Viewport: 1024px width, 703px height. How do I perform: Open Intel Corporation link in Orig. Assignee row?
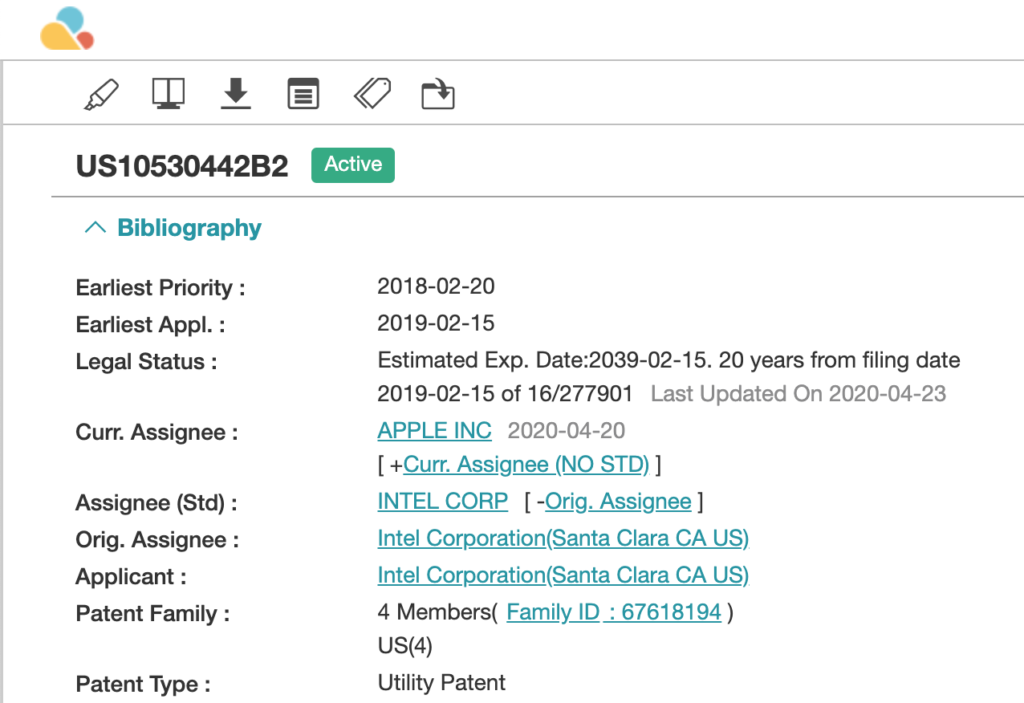[x=562, y=538]
